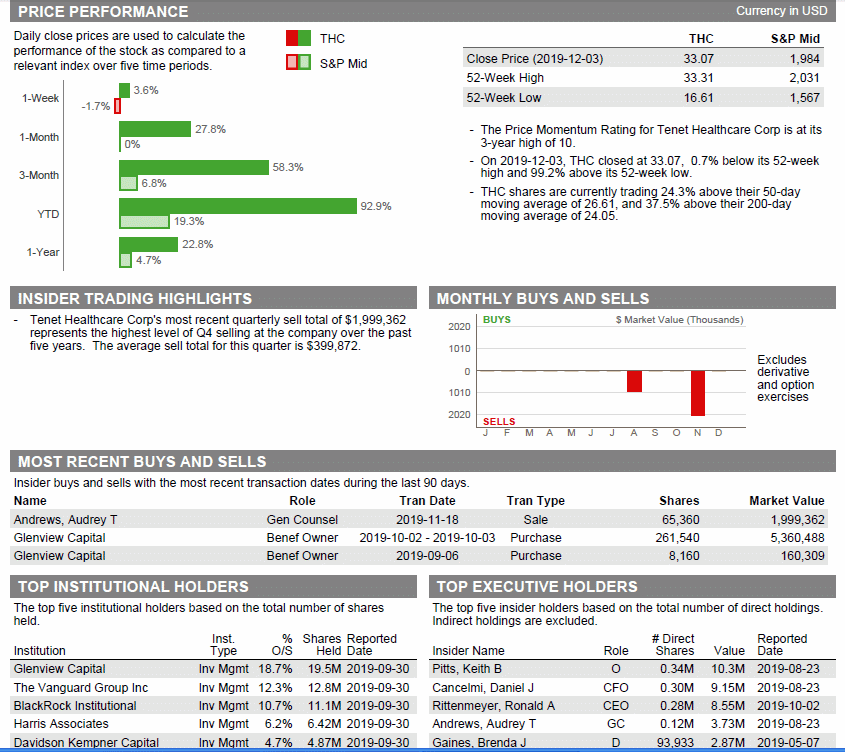The height and width of the screenshot is (752, 845).
Task: Click Pitts, Keith B insider name
Action: (467, 669)
